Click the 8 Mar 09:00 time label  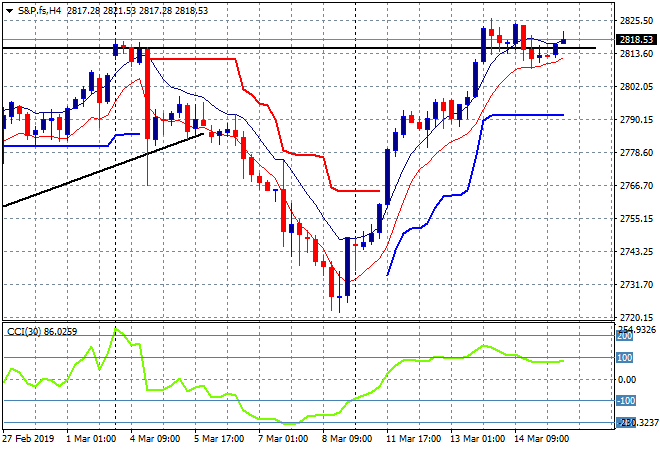(x=347, y=439)
